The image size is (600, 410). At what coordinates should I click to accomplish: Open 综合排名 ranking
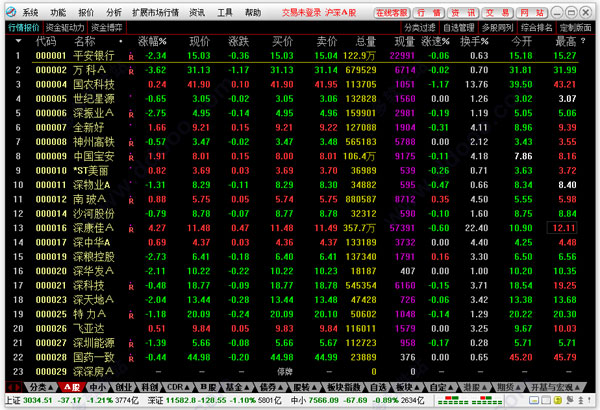(x=536, y=28)
